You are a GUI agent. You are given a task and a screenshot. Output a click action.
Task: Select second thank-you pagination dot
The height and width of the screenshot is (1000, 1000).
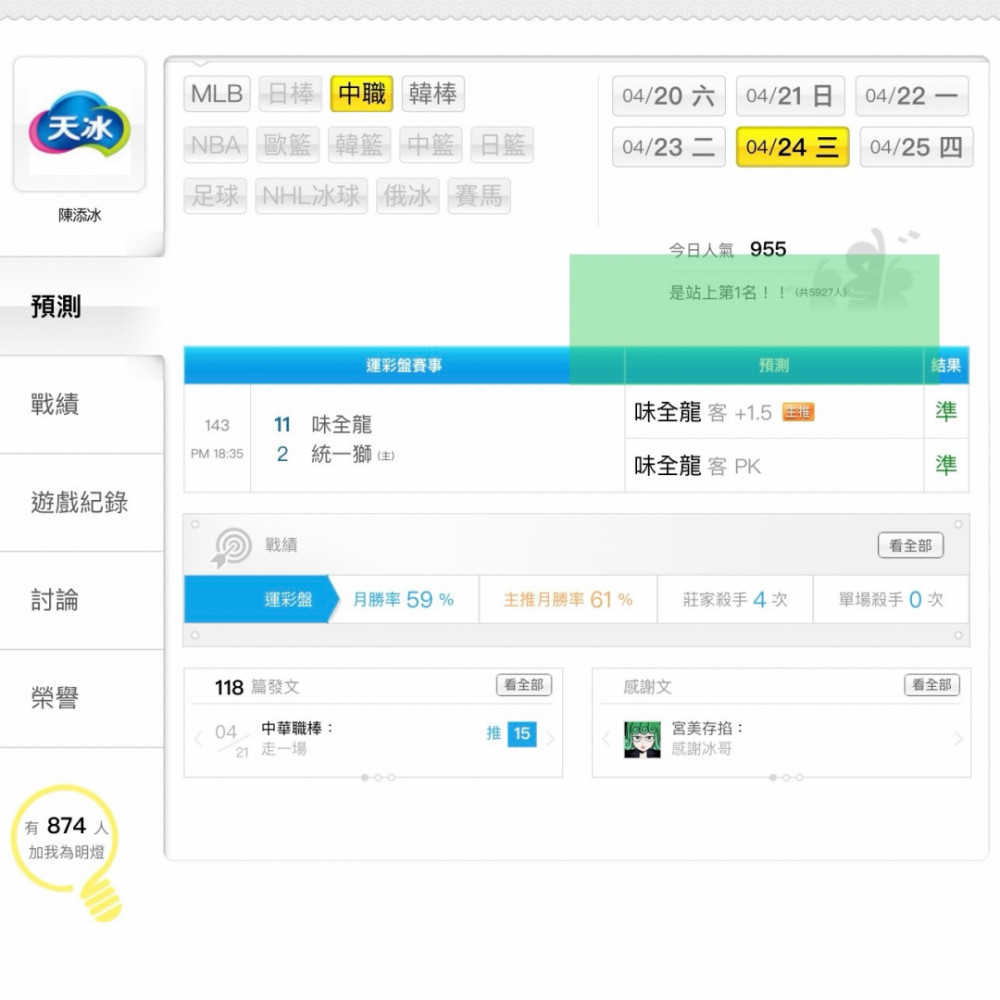[786, 777]
